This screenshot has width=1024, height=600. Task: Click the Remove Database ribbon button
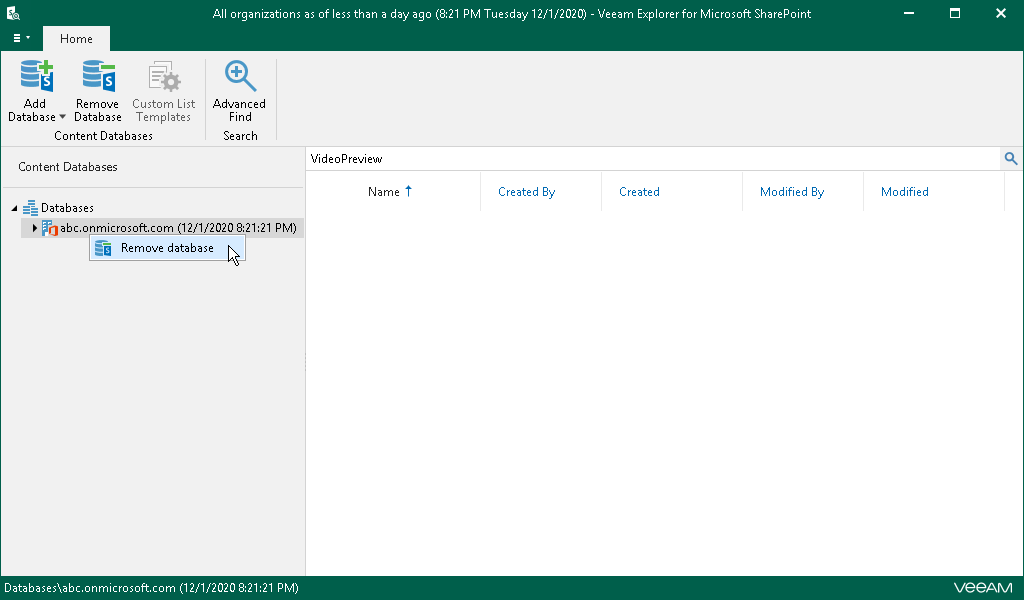(98, 92)
